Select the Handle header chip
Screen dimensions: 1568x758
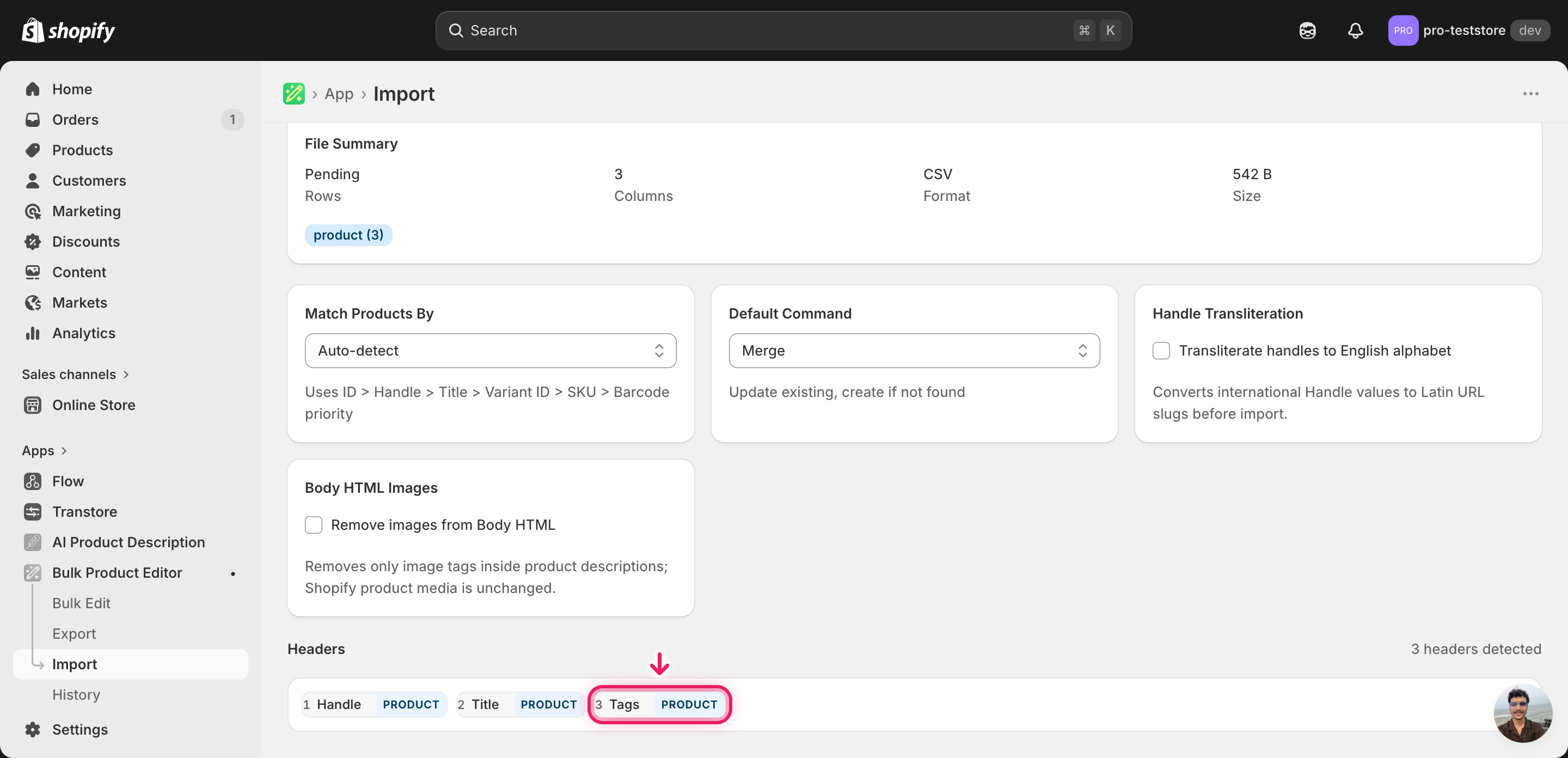pos(373,704)
